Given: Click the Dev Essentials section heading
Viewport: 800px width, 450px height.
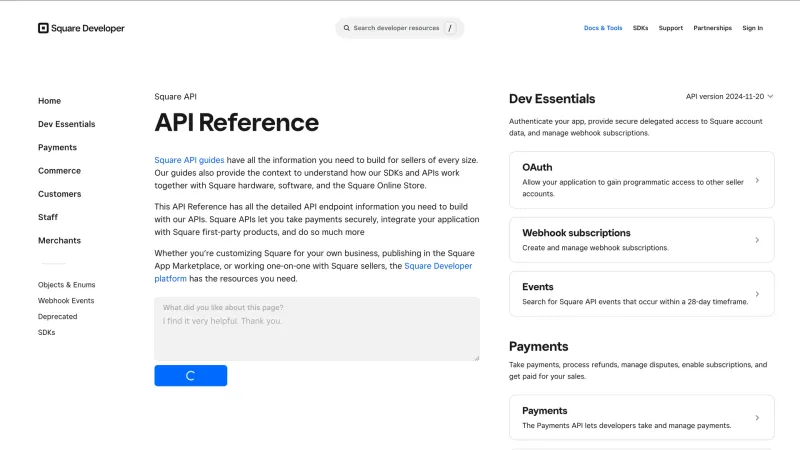Looking at the screenshot, I should pos(552,98).
